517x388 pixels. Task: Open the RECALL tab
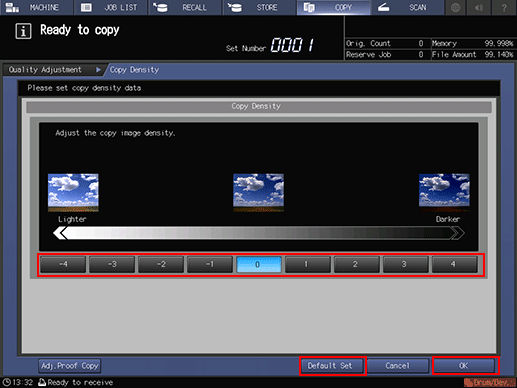[185, 7]
